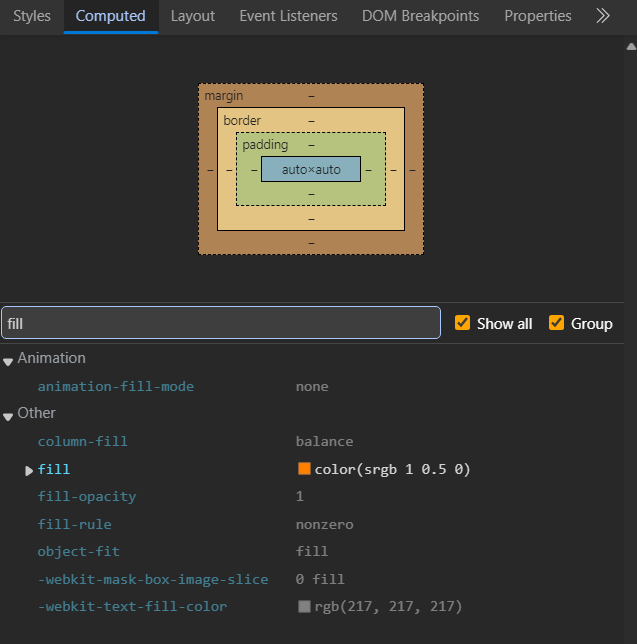Image resolution: width=637 pixels, height=644 pixels.
Task: Click the orange fill color swatch
Action: [304, 469]
